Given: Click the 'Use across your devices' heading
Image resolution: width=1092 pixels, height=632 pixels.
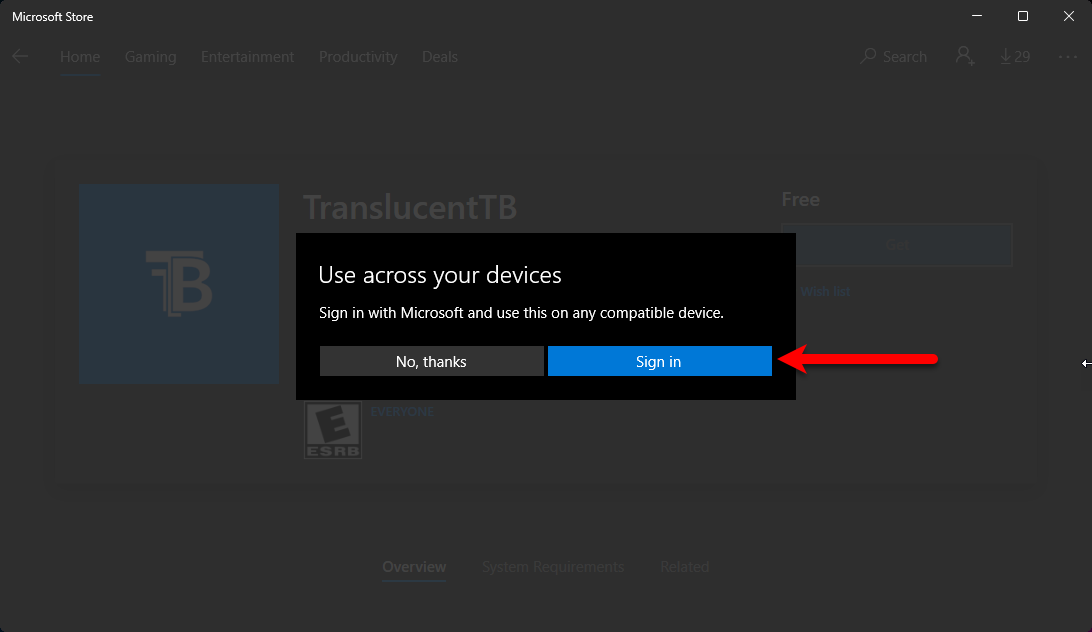Looking at the screenshot, I should click(x=440, y=275).
